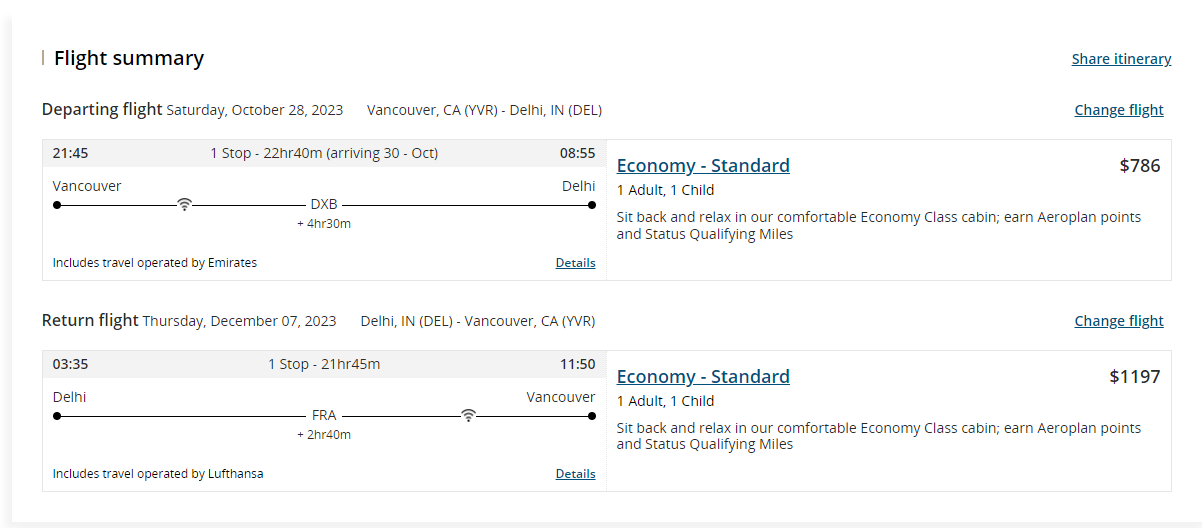The height and width of the screenshot is (528, 1202).
Task: Open Economy - Standard fare for return flight
Action: (703, 377)
